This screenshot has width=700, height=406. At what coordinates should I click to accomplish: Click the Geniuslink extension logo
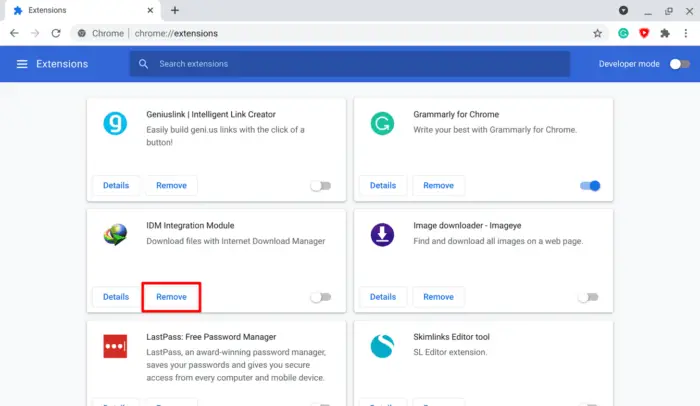[x=115, y=123]
